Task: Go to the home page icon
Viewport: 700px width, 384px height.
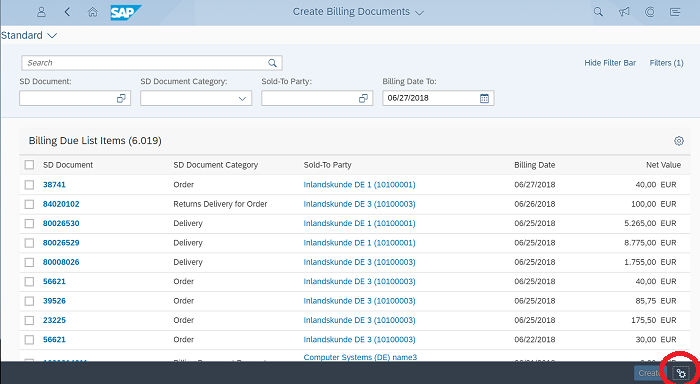Action: point(92,12)
